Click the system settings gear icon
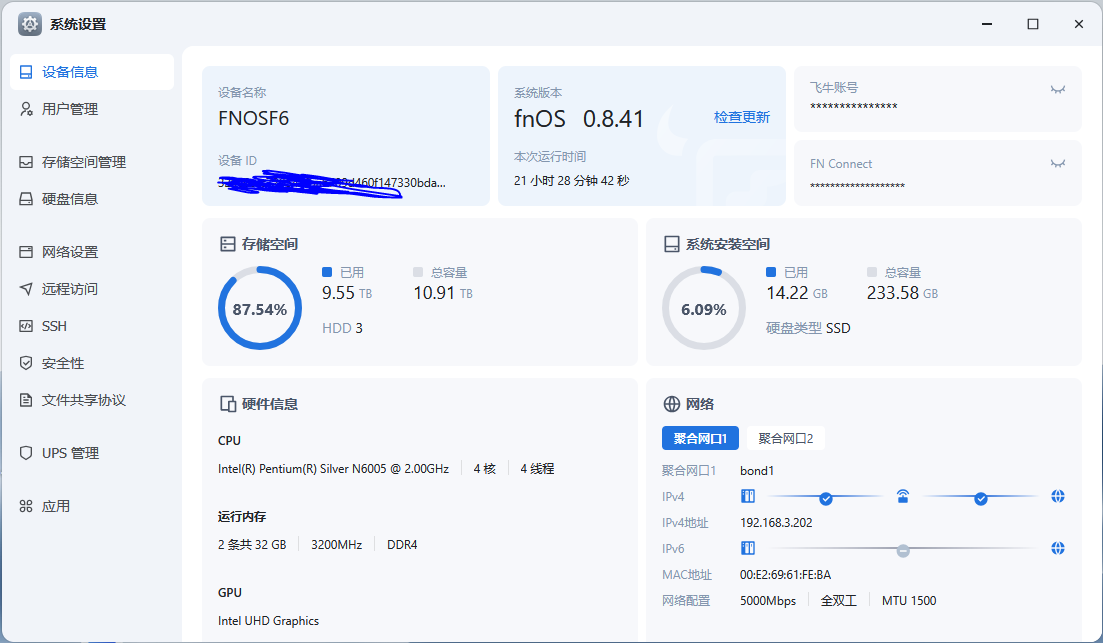This screenshot has width=1103, height=643. (30, 24)
